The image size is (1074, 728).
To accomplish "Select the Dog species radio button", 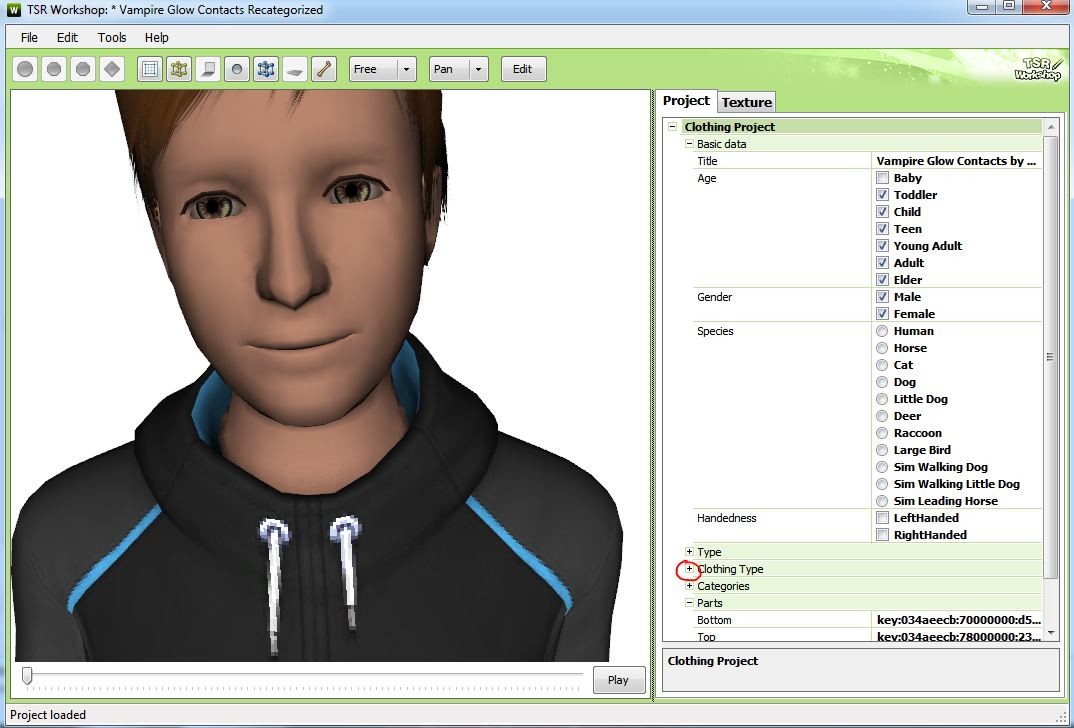I will pyautogui.click(x=882, y=382).
